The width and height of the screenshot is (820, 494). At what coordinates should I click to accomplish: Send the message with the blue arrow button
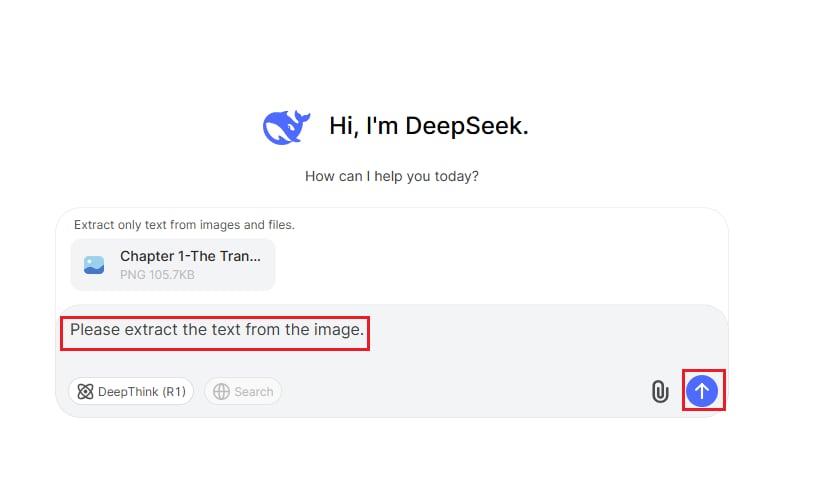point(702,390)
